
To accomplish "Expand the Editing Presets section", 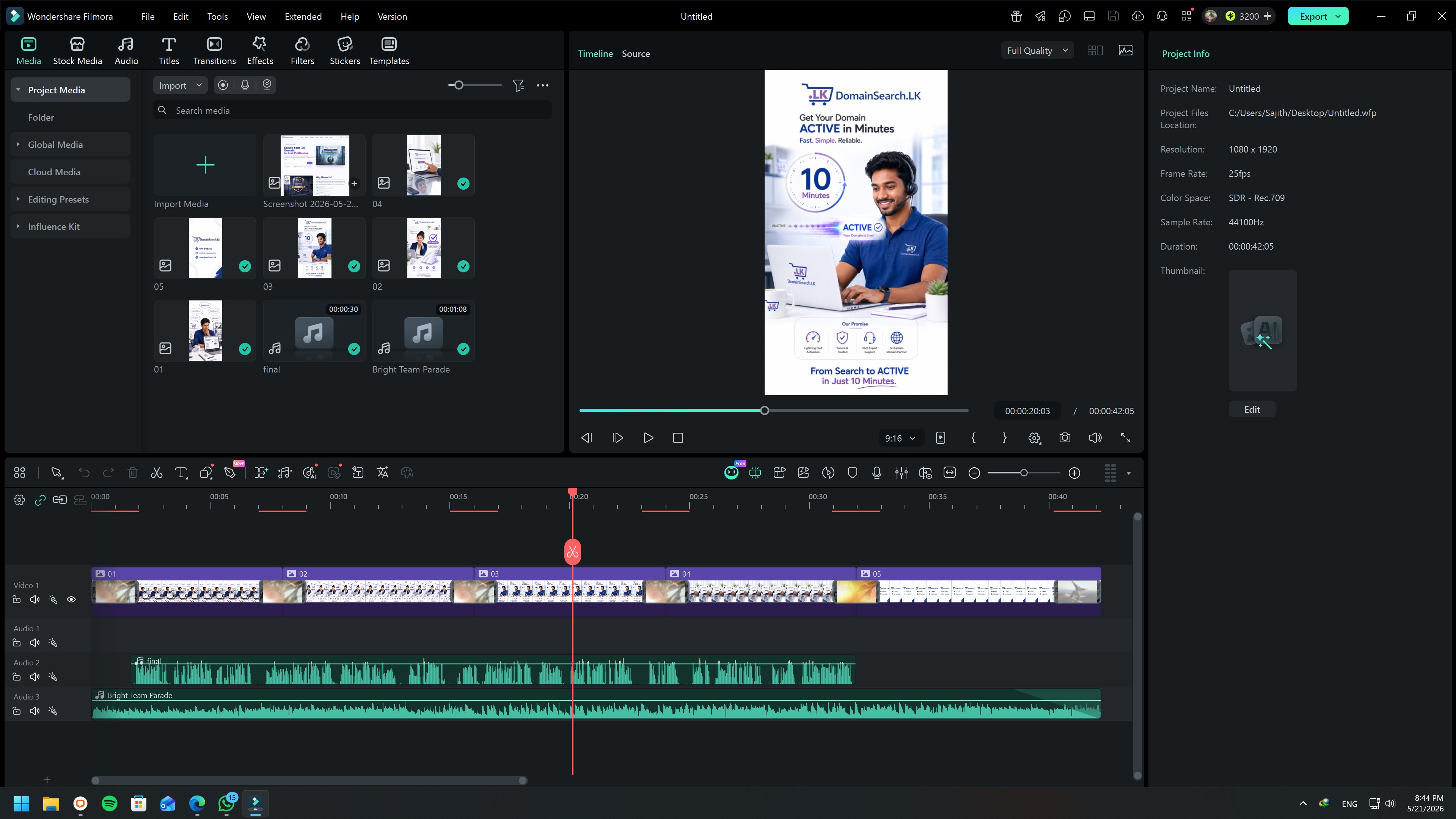I will coord(18,199).
